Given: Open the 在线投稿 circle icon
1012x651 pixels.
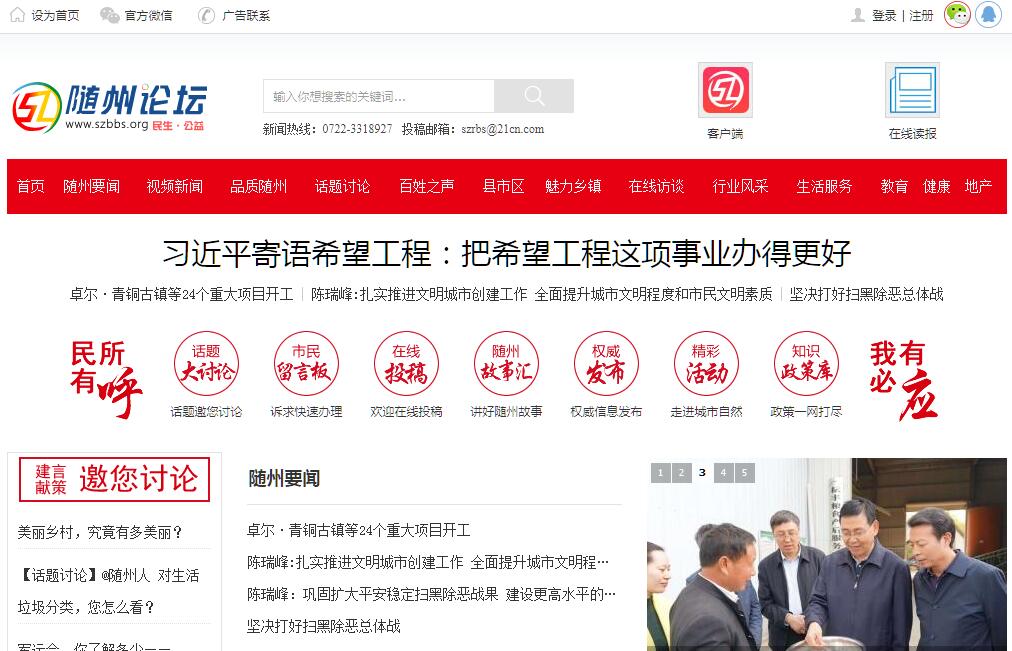Looking at the screenshot, I should [x=406, y=364].
